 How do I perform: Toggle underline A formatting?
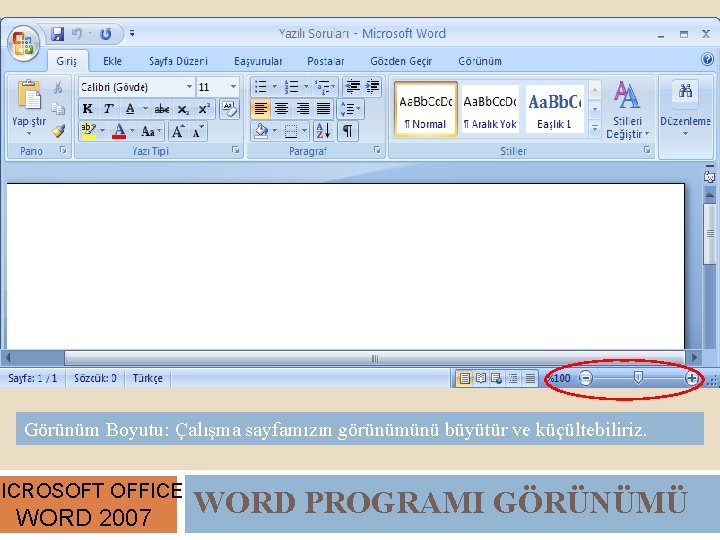[x=130, y=109]
